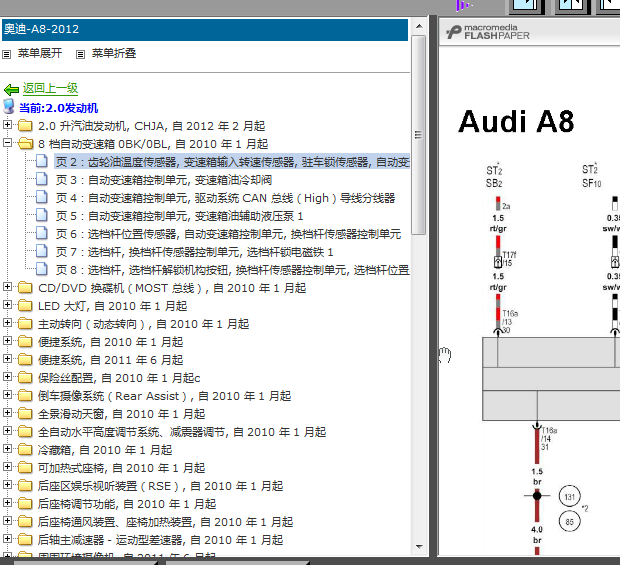The width and height of the screenshot is (620, 565).
Task: Click the icon beside 菜单折叠
Action: click(x=80, y=54)
